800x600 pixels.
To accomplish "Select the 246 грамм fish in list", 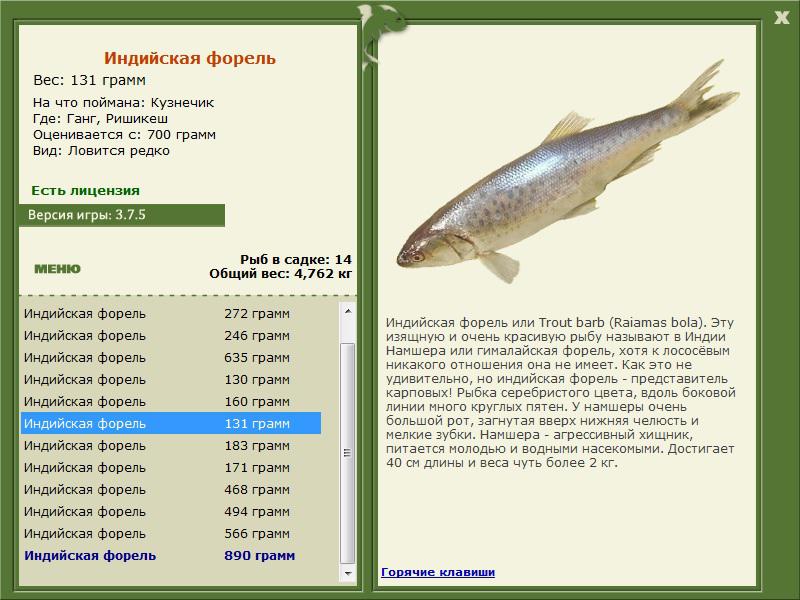I will pos(171,335).
